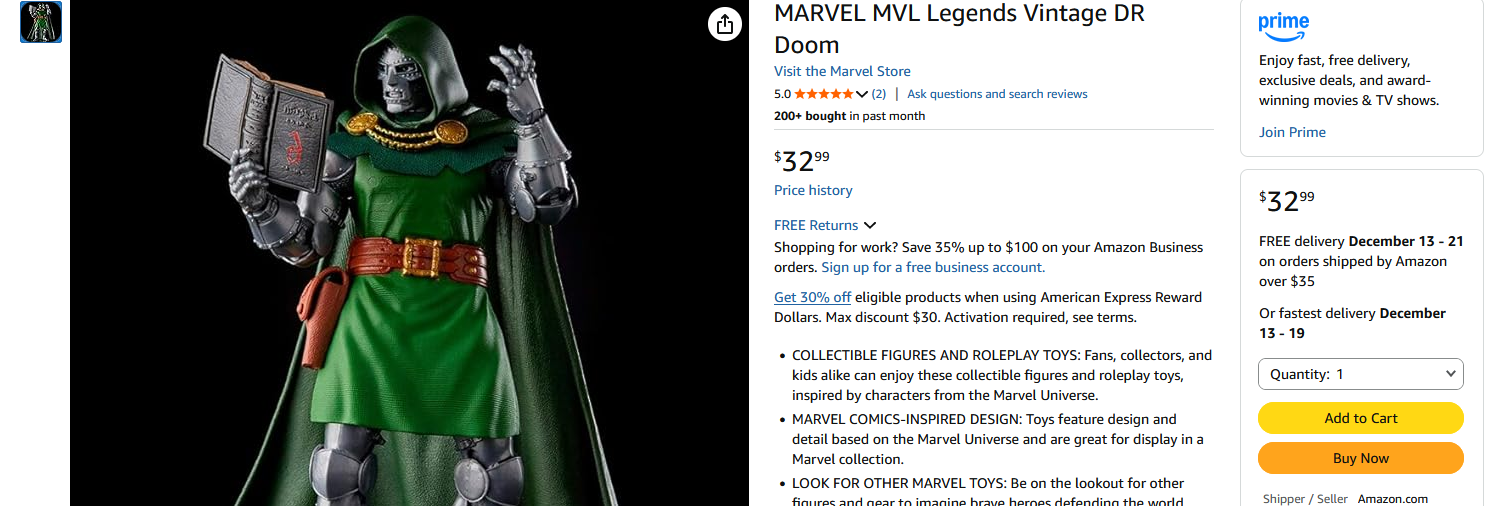
Task: Click the share icon over the product image
Action: (725, 24)
